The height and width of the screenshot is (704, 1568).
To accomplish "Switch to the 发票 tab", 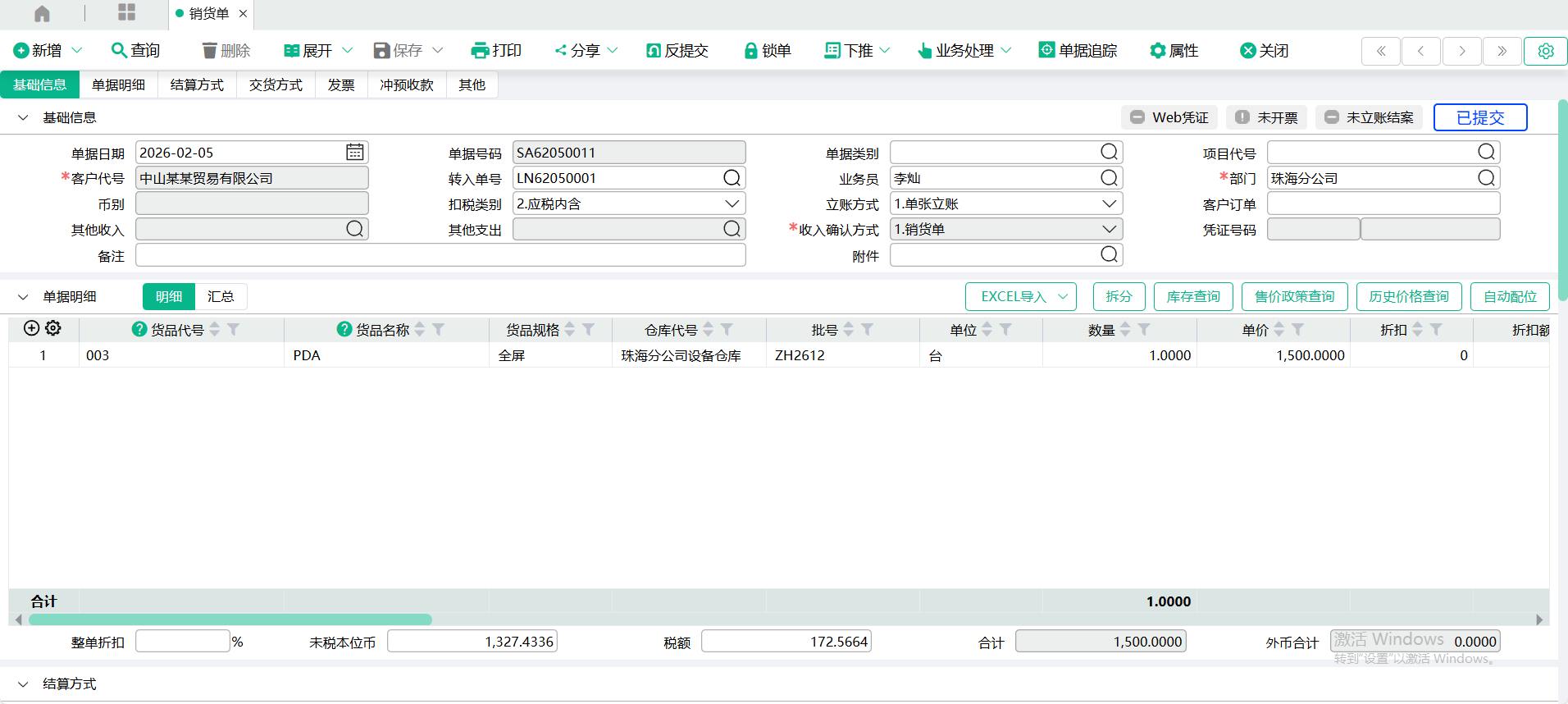I will coord(341,85).
